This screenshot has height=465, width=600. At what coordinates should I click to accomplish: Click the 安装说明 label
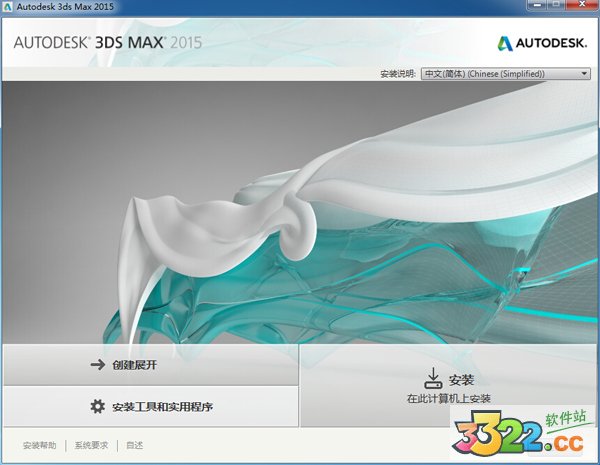pos(398,74)
